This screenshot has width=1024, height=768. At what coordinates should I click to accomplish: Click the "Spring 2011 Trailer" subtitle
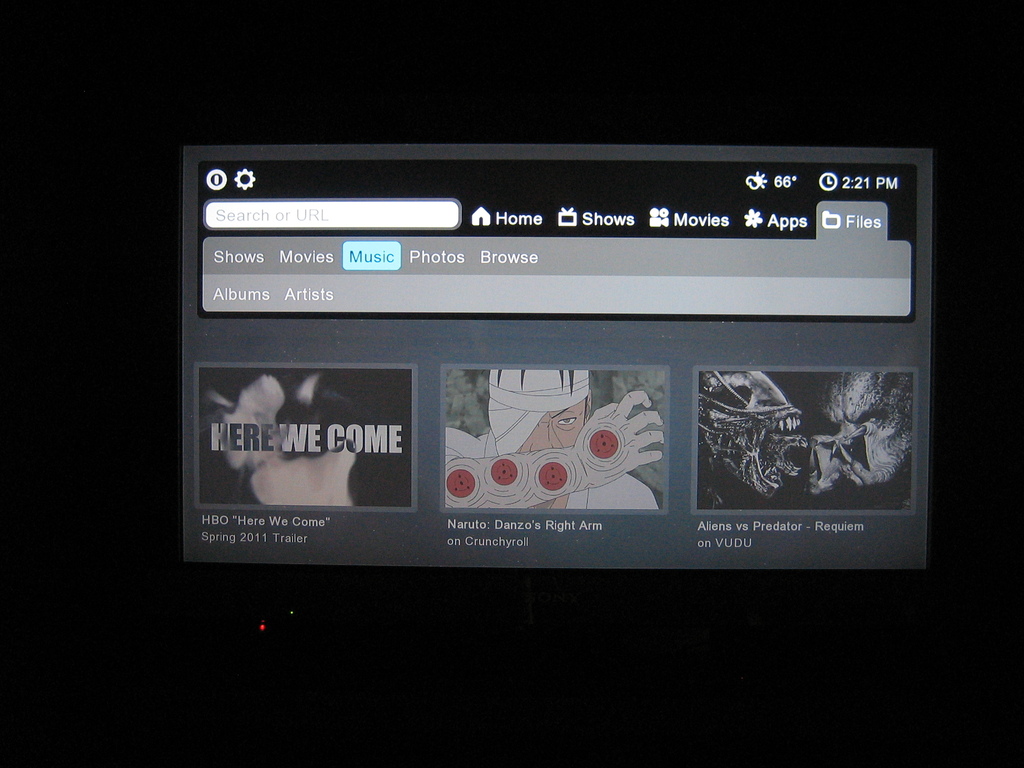254,538
